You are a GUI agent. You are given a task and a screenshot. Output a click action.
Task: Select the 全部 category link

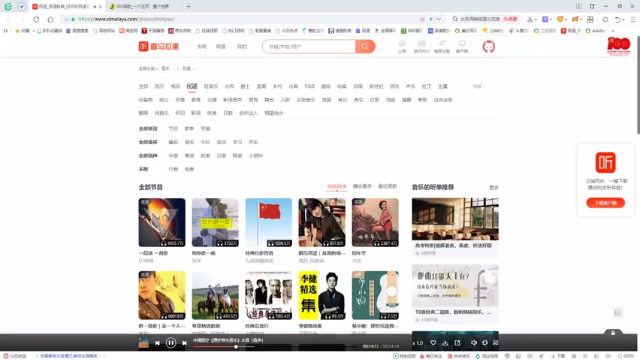(143, 86)
